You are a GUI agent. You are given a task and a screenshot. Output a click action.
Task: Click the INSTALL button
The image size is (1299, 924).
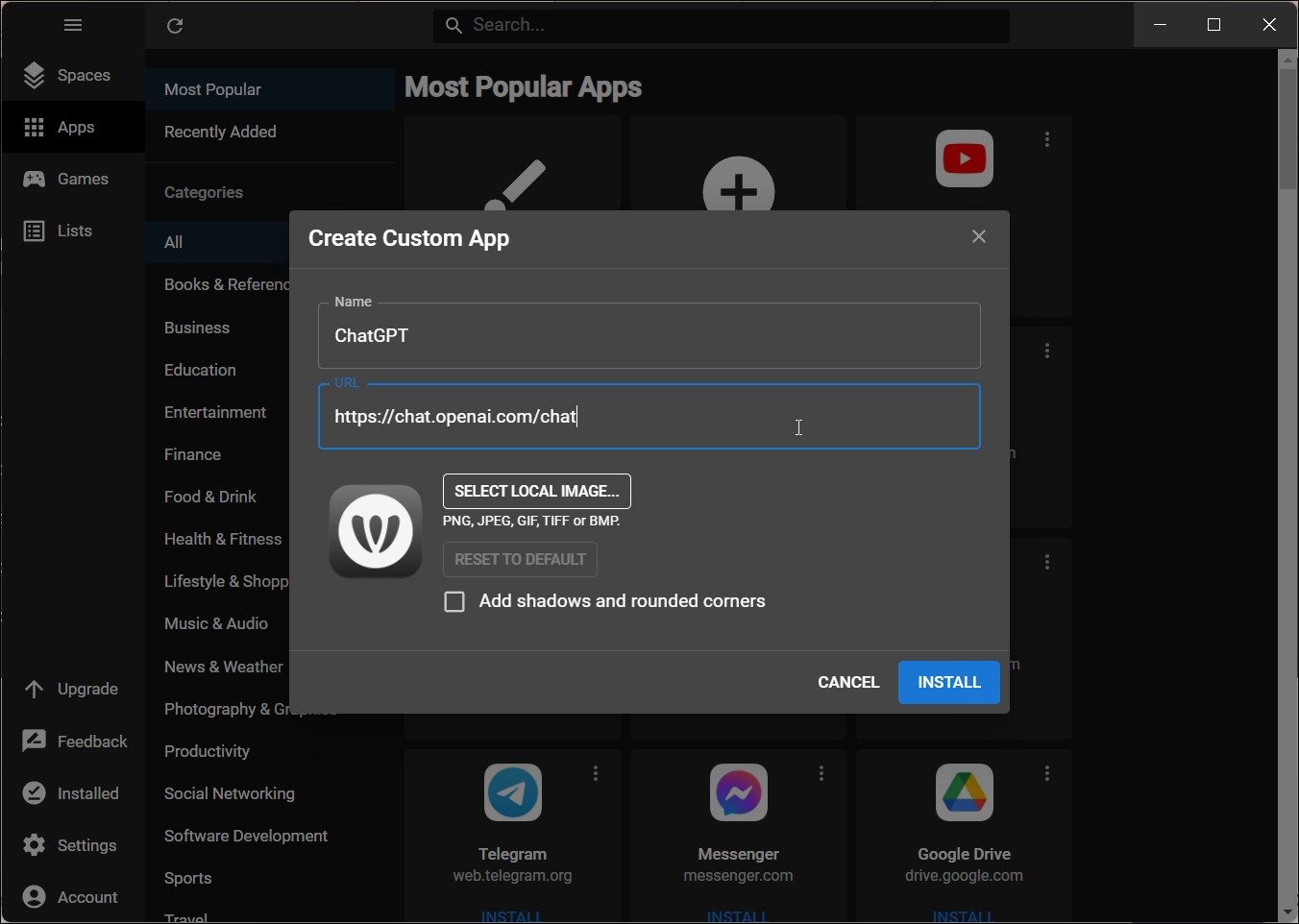click(948, 682)
